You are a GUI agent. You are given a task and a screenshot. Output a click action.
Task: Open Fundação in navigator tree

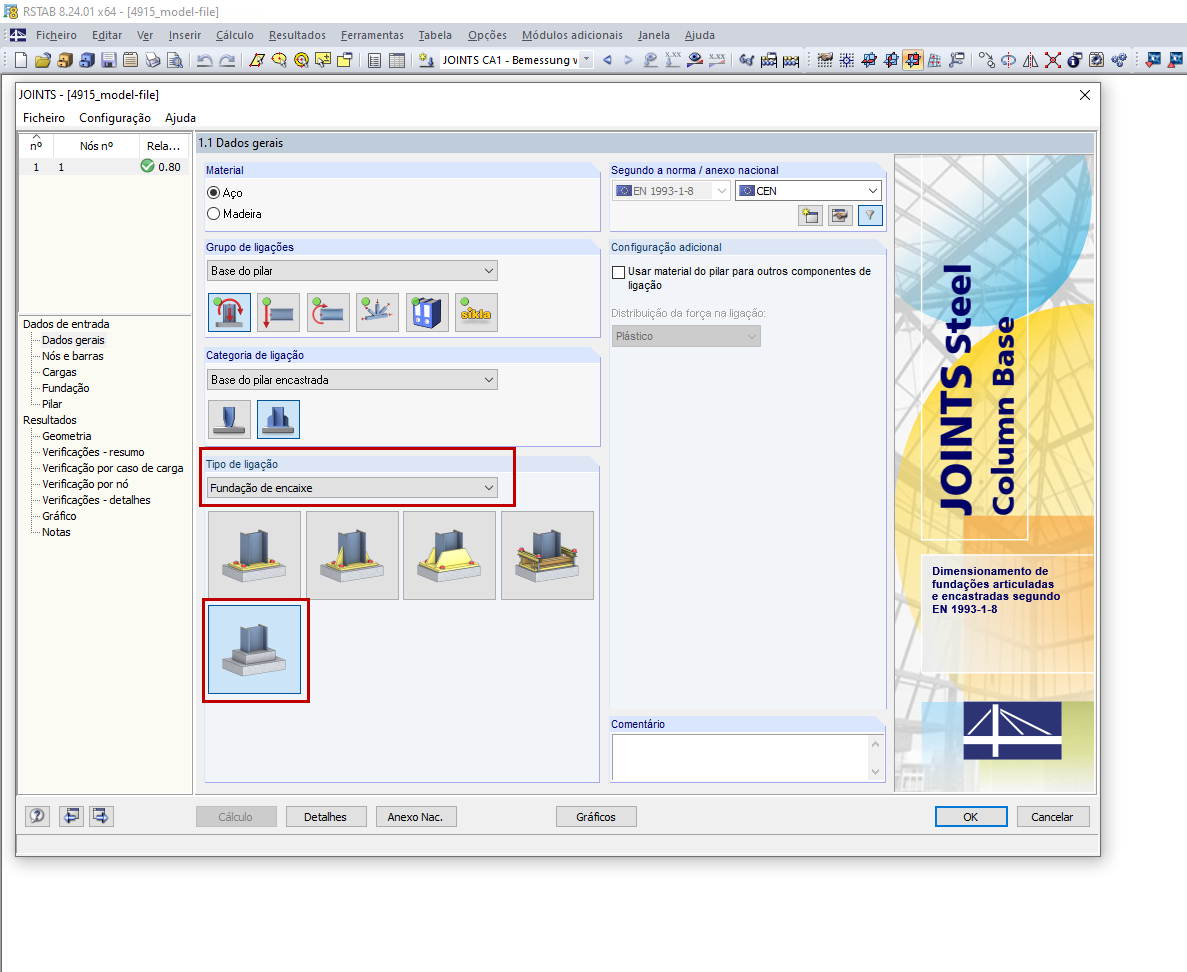[x=66, y=388]
